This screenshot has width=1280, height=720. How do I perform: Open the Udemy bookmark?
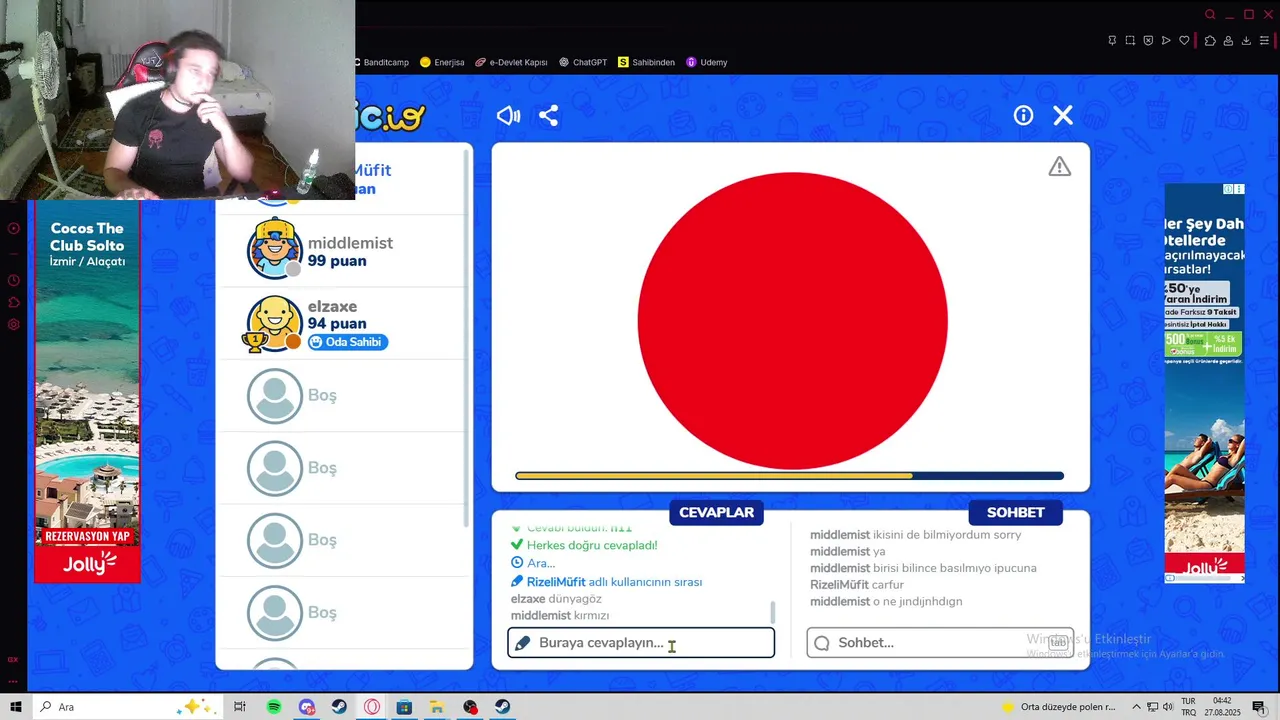[707, 62]
